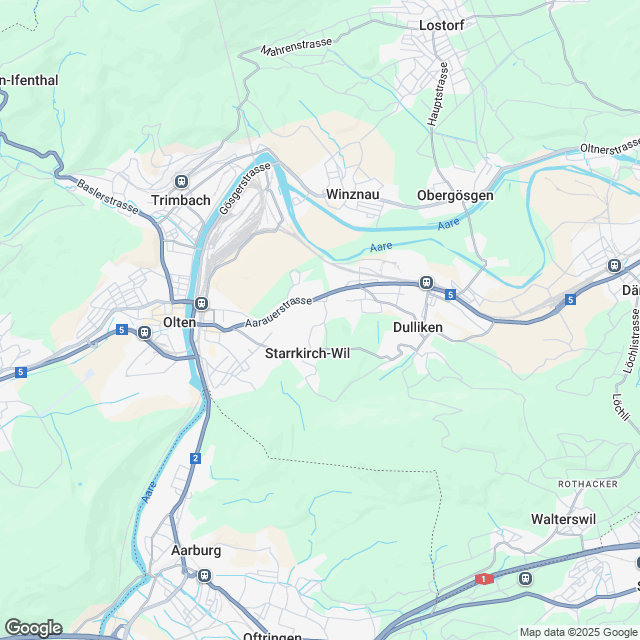Click the train station icon beside route 1
This screenshot has width=640, height=640.
pos(526,578)
